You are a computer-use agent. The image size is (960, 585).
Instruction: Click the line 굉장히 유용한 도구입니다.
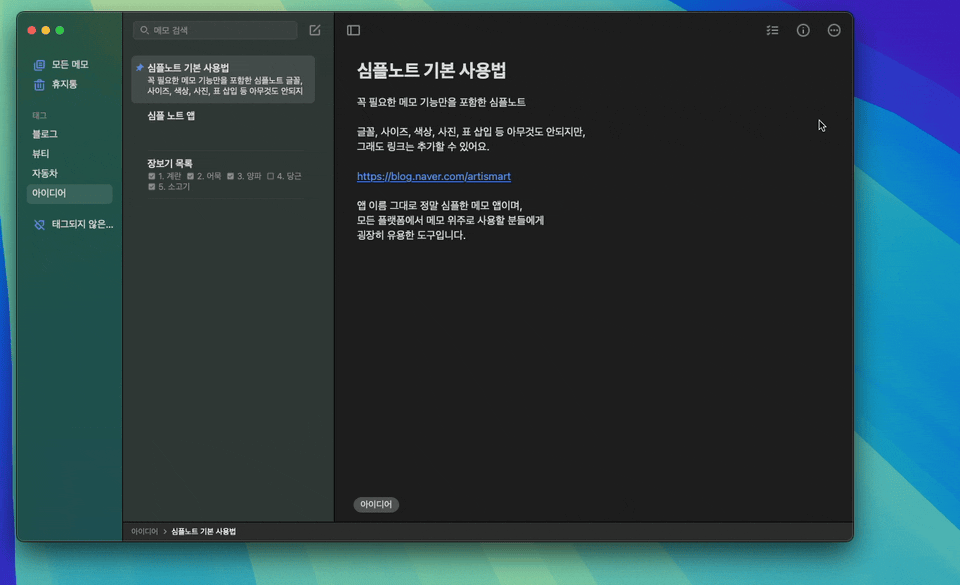pos(411,235)
